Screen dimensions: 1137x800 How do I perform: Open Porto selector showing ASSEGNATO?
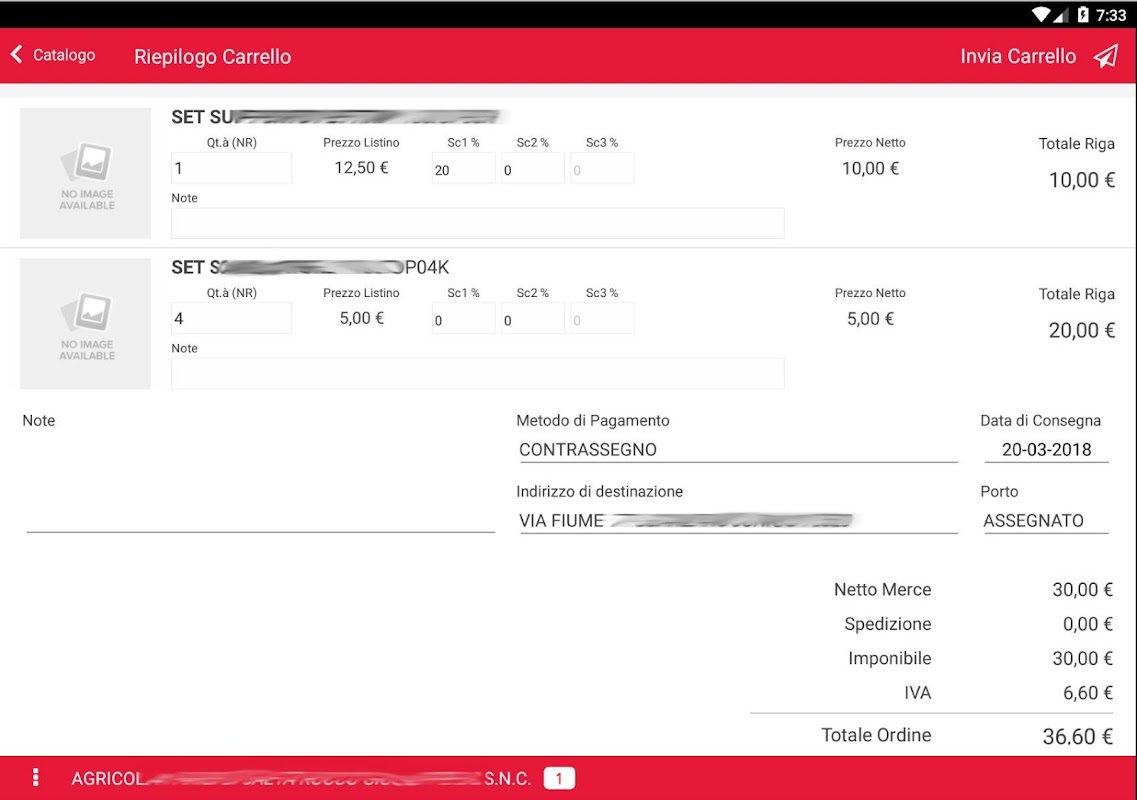(1046, 521)
